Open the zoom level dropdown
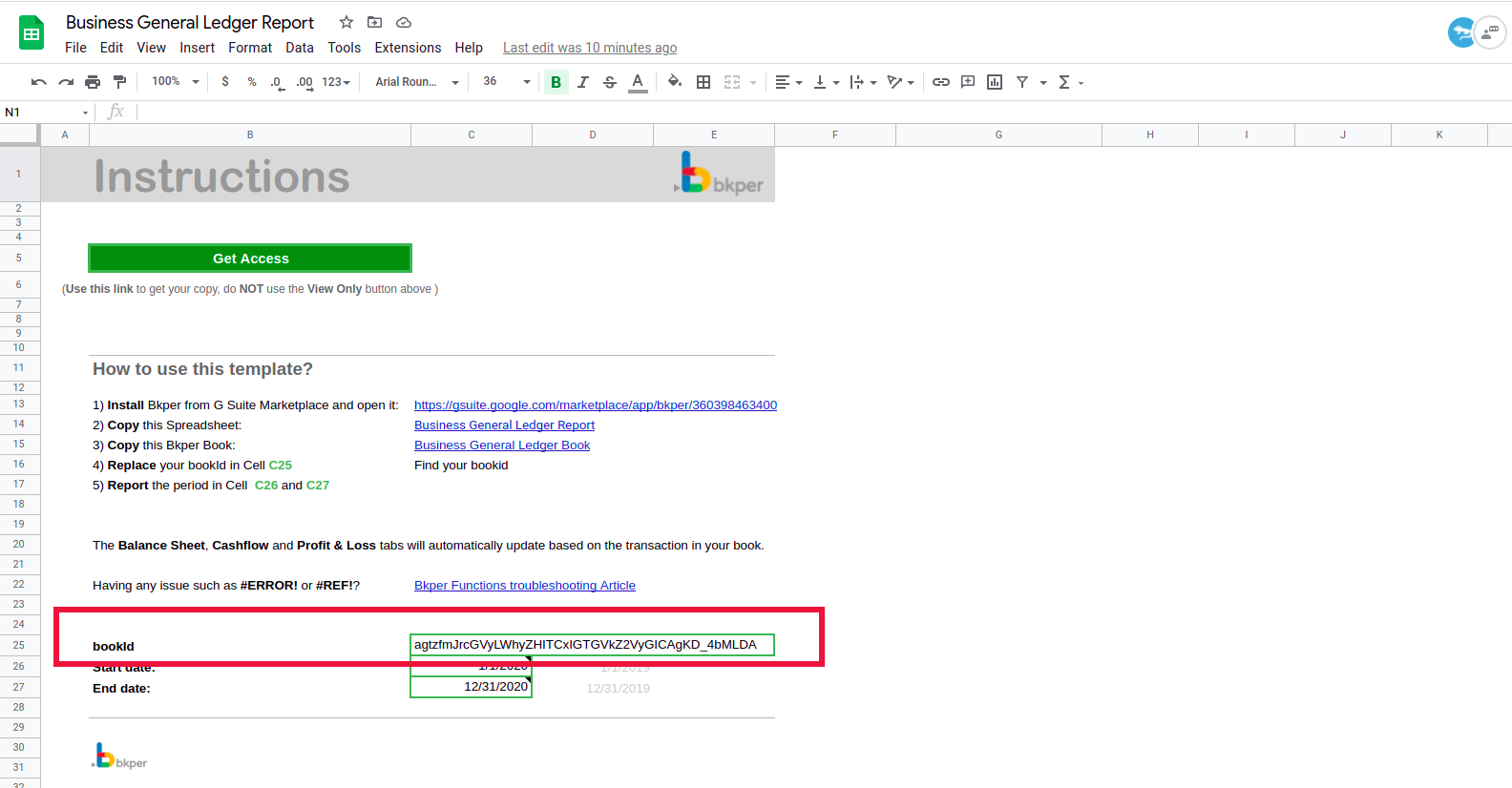The image size is (1512, 788). click(x=176, y=82)
